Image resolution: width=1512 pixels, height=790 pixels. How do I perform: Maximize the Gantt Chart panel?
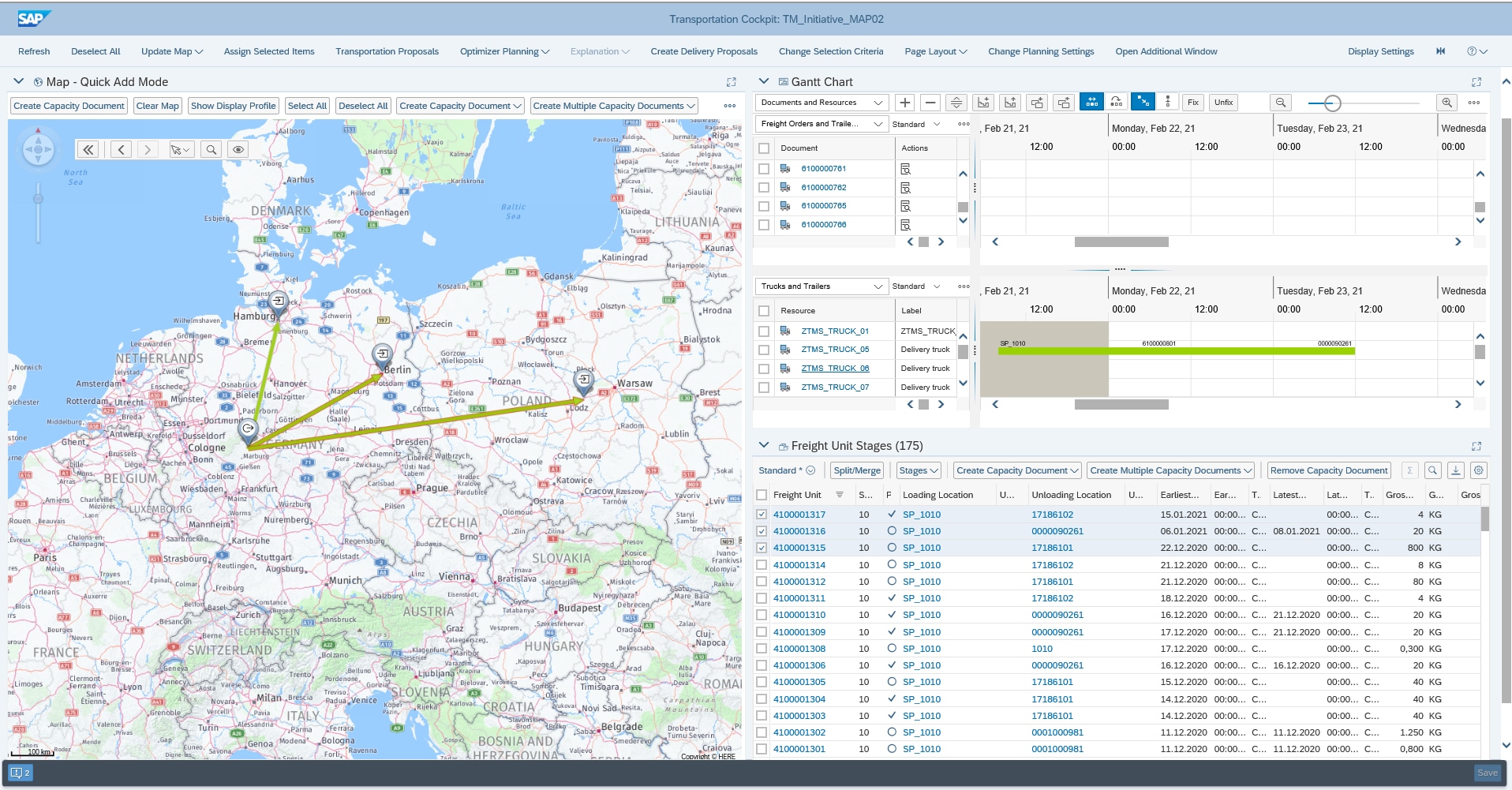1476,82
